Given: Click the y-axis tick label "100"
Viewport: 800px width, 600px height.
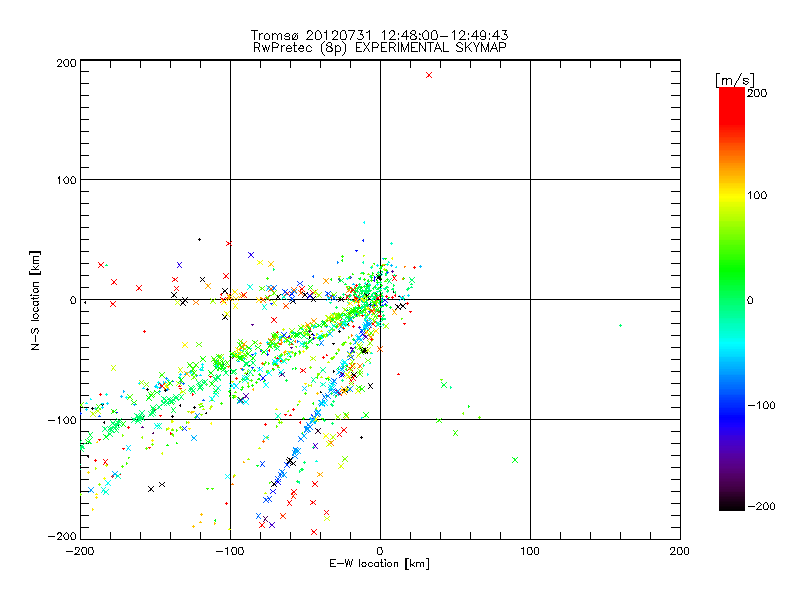Looking at the screenshot, I should pyautogui.click(x=66, y=180).
